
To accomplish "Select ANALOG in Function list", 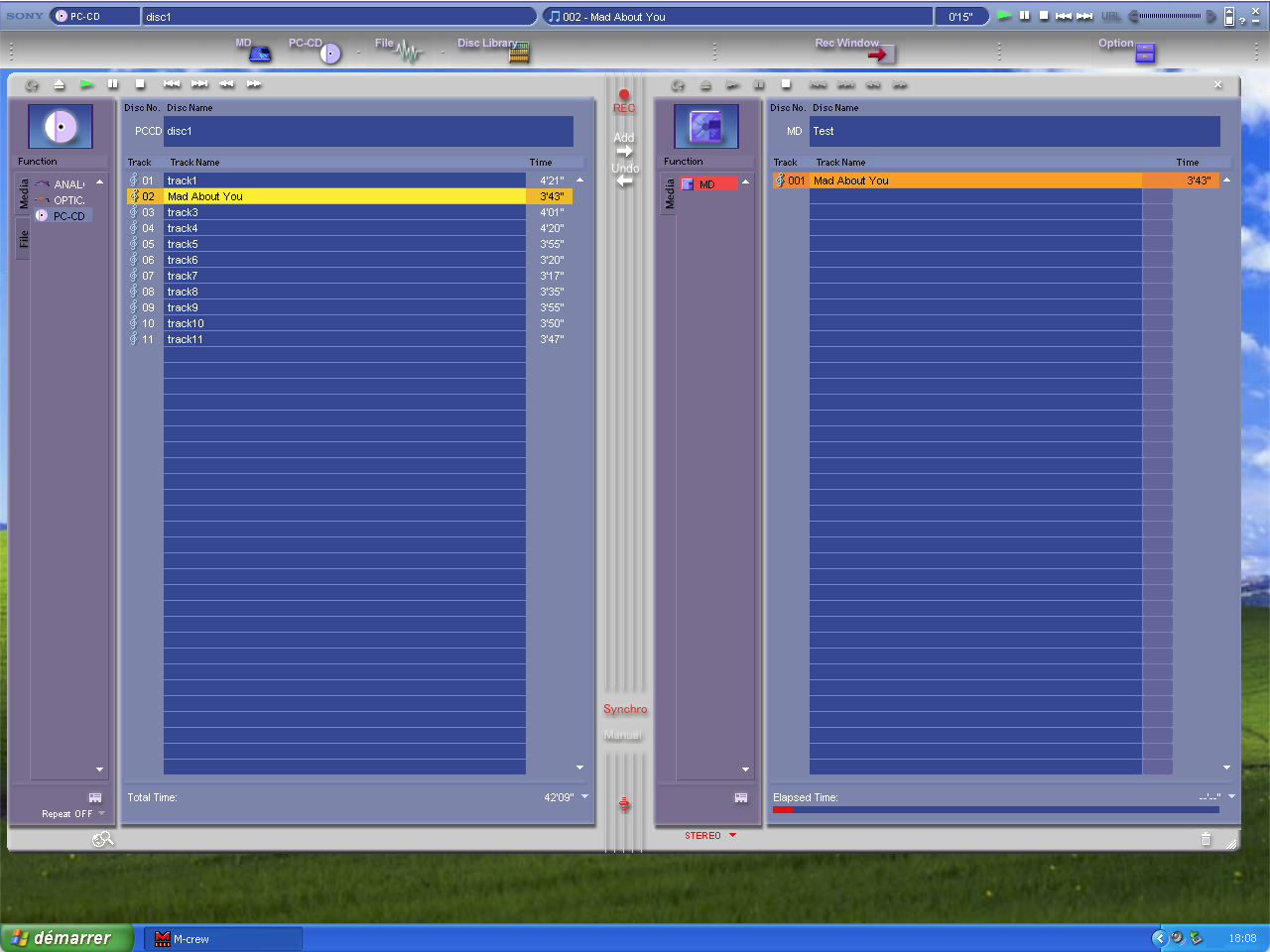I will (62, 184).
